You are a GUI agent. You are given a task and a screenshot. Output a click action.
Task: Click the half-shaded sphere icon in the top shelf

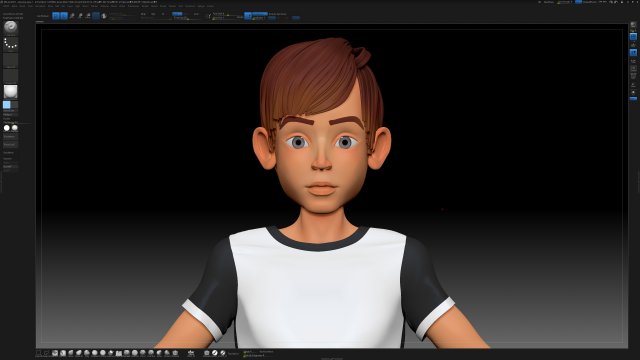tap(104, 16)
